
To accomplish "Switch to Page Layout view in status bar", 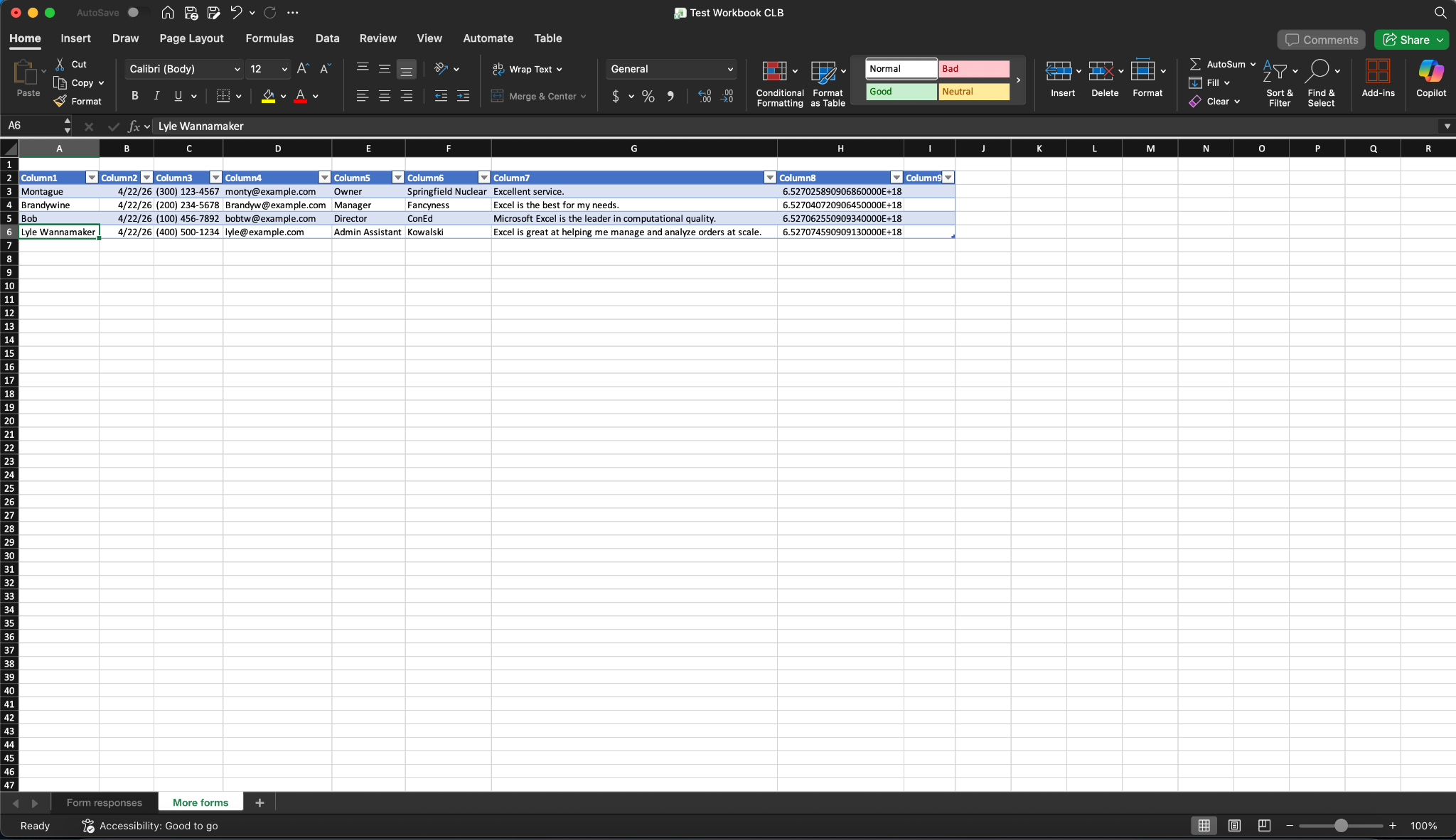I will [x=1234, y=826].
